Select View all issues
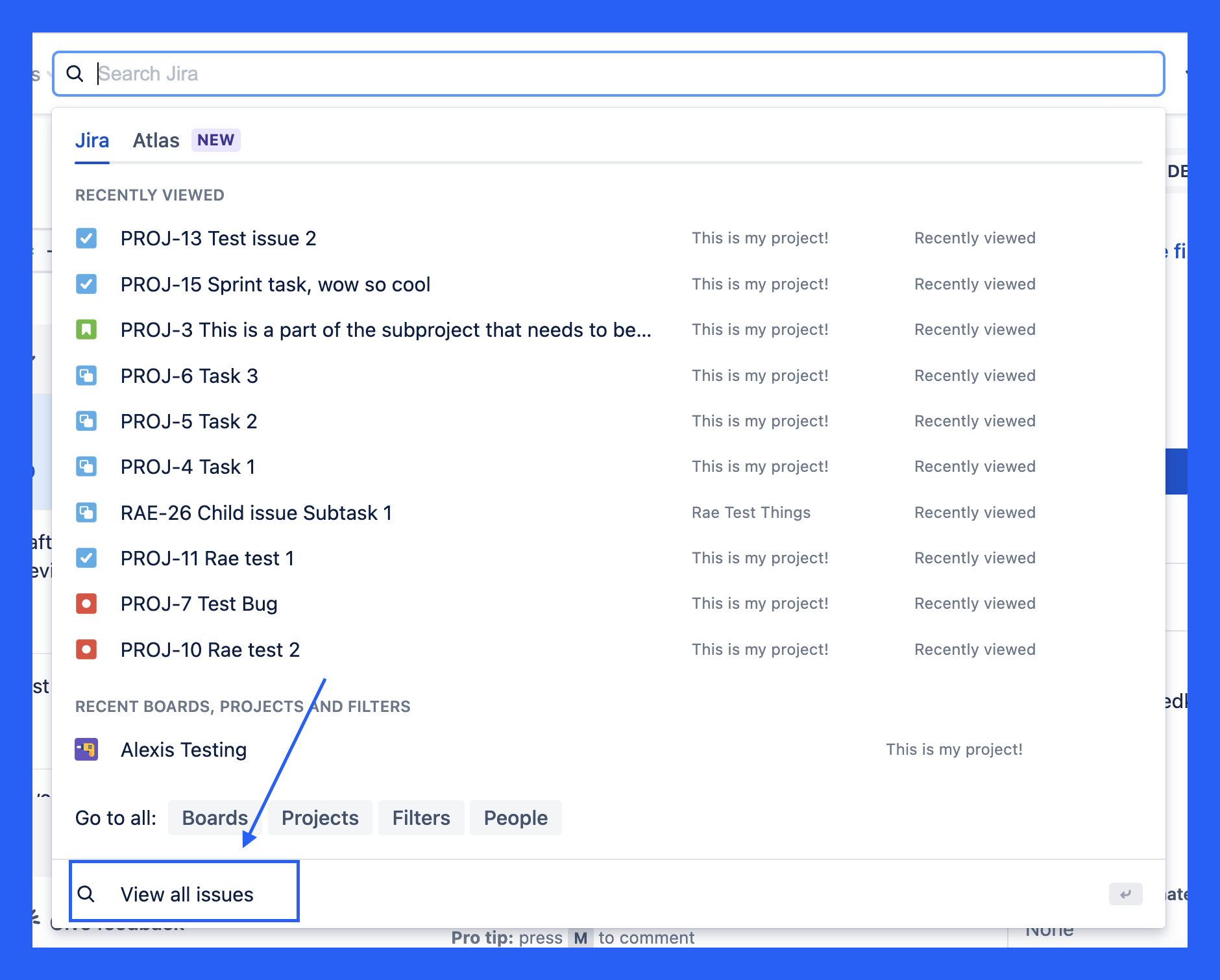This screenshot has height=980, width=1220. tap(187, 894)
